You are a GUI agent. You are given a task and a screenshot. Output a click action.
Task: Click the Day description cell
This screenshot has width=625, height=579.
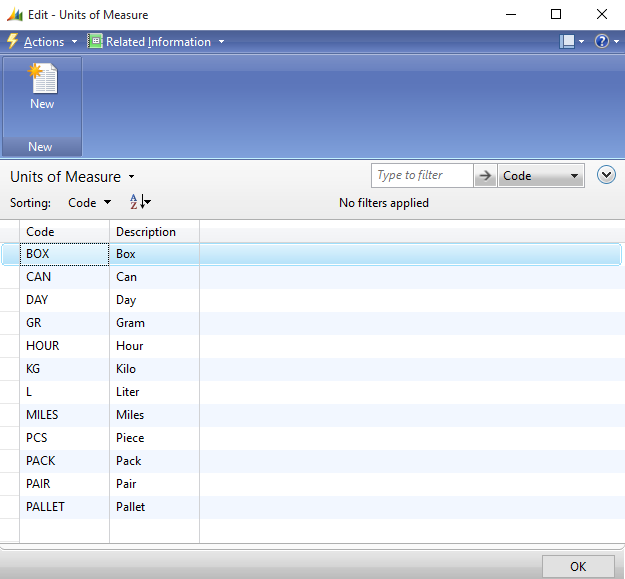tap(155, 300)
